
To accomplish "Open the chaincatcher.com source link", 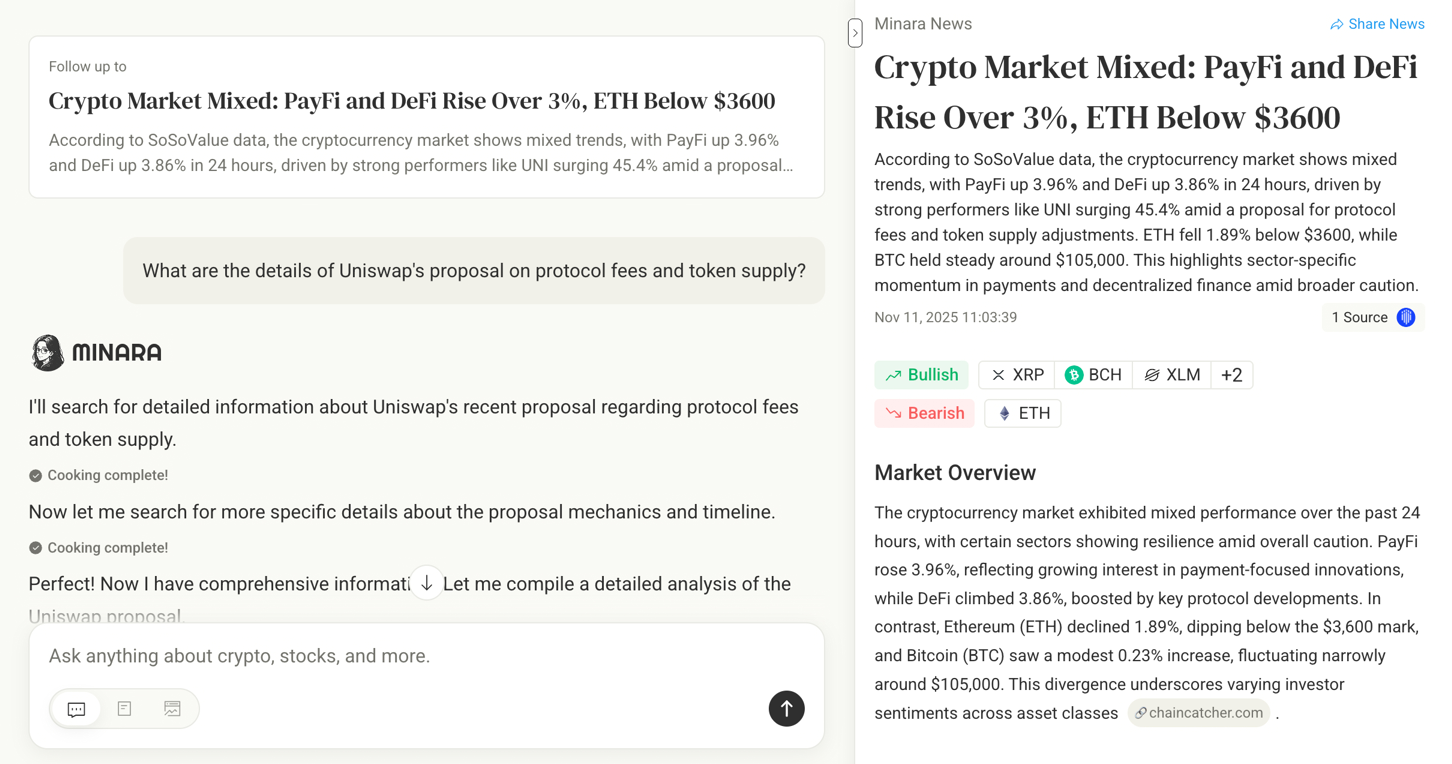I will (x=1198, y=713).
